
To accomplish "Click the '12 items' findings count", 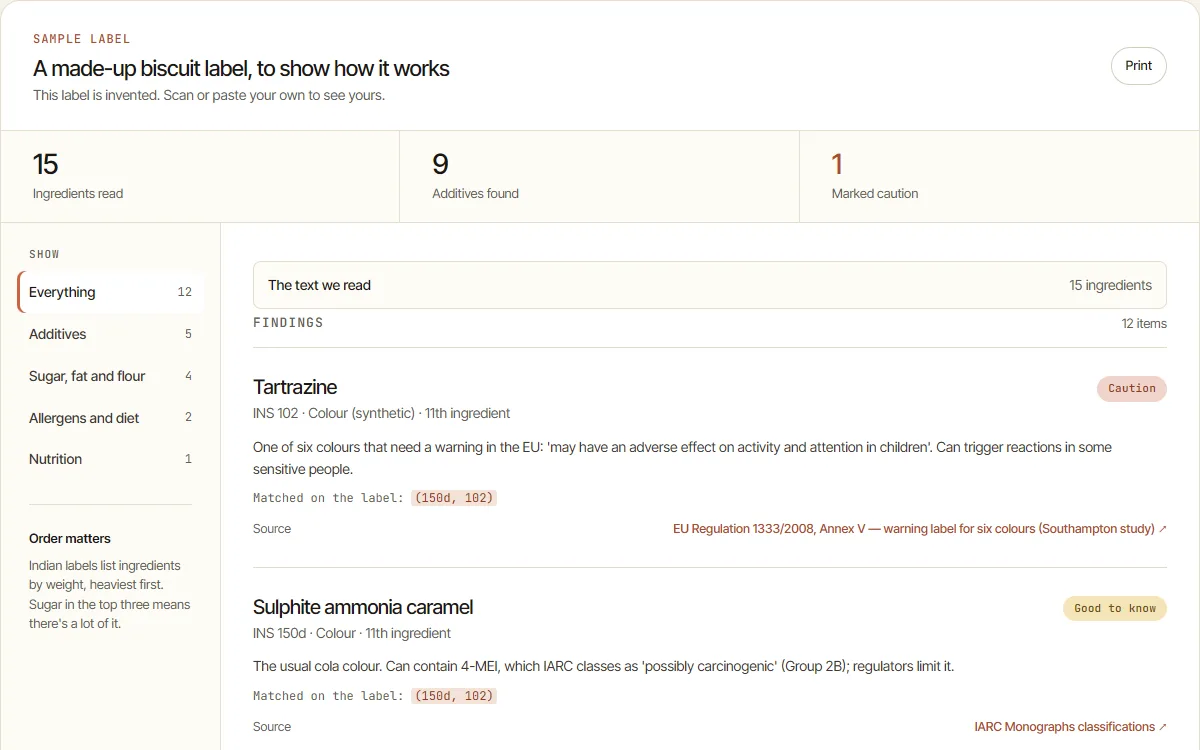I will [1144, 324].
